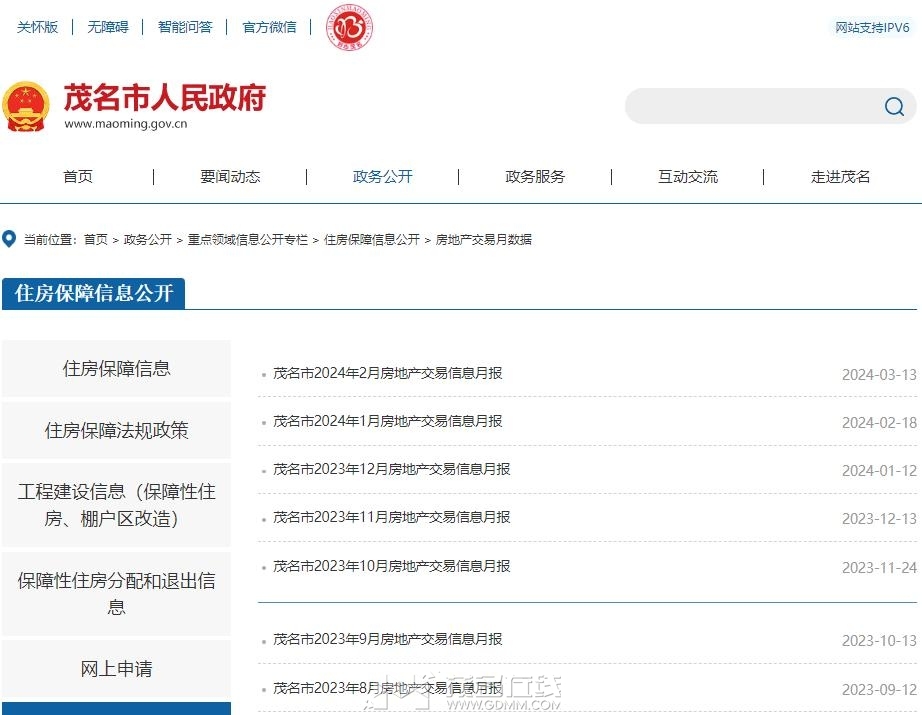Click 政务公开 in the breadcrumb
The height and width of the screenshot is (715, 922).
tap(148, 239)
